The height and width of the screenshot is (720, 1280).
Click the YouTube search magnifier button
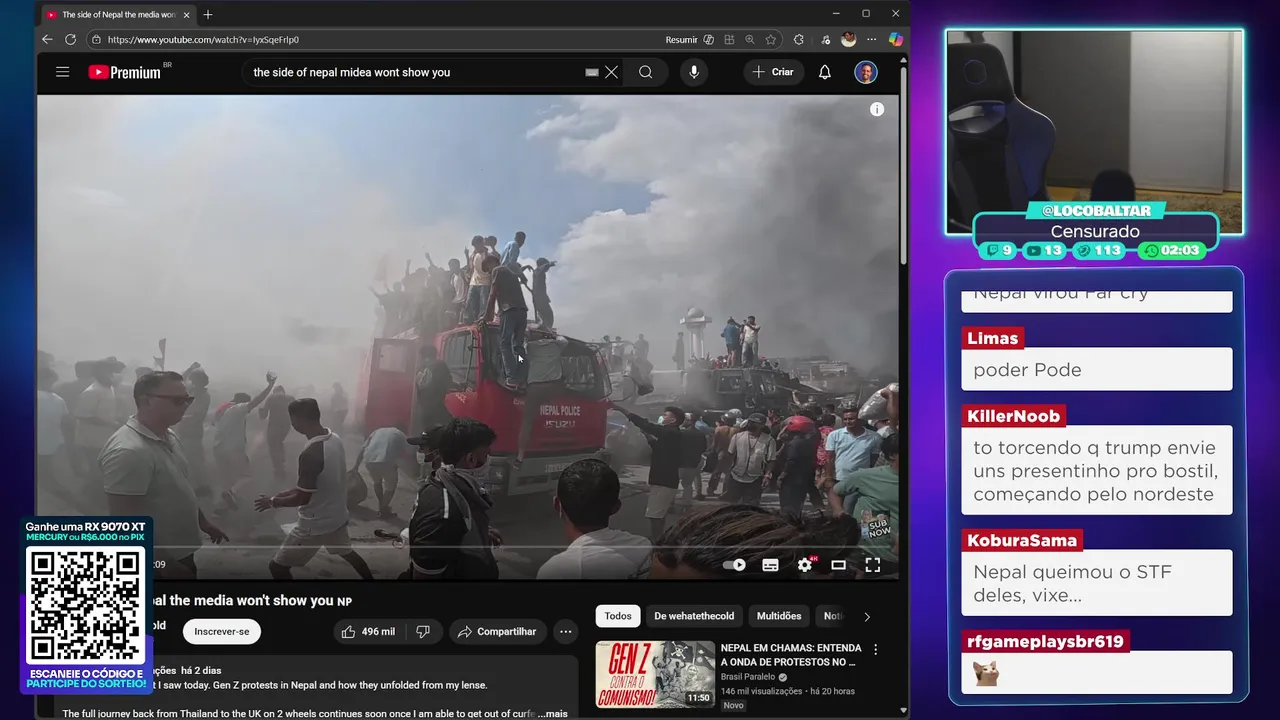coord(646,72)
